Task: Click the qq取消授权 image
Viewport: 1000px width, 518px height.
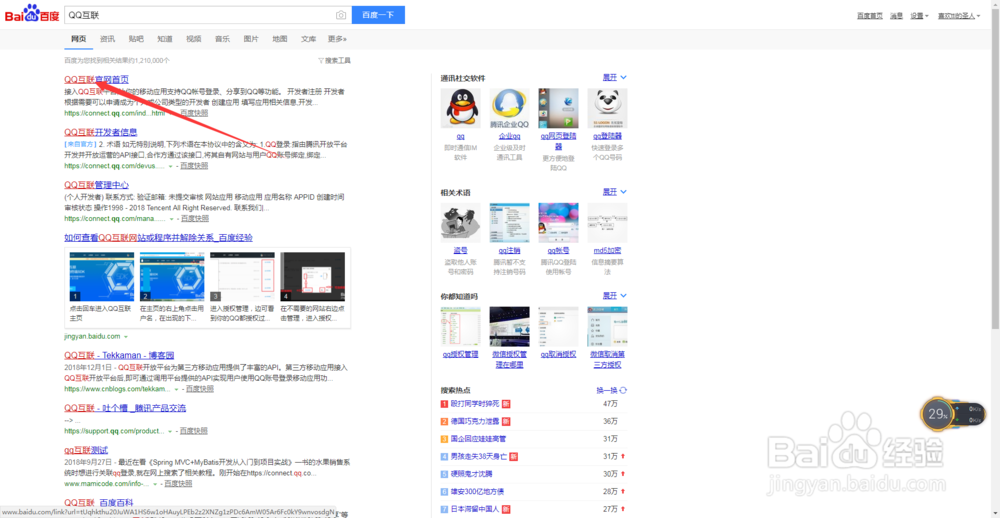Action: (x=558, y=327)
